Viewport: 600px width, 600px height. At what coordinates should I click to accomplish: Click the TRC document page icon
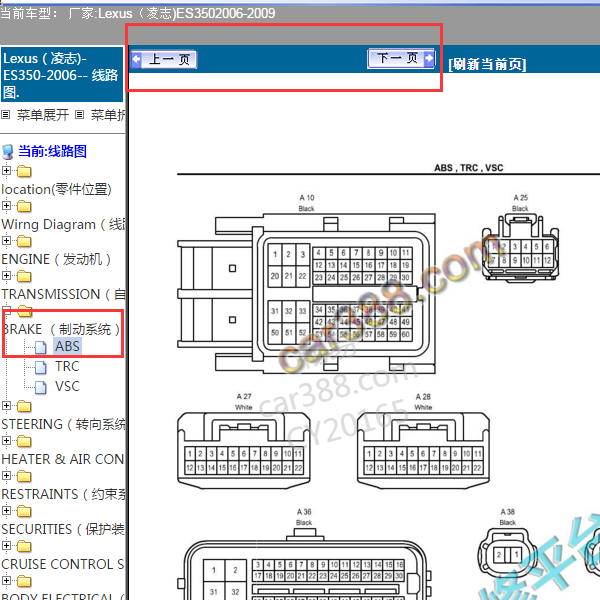click(x=41, y=367)
